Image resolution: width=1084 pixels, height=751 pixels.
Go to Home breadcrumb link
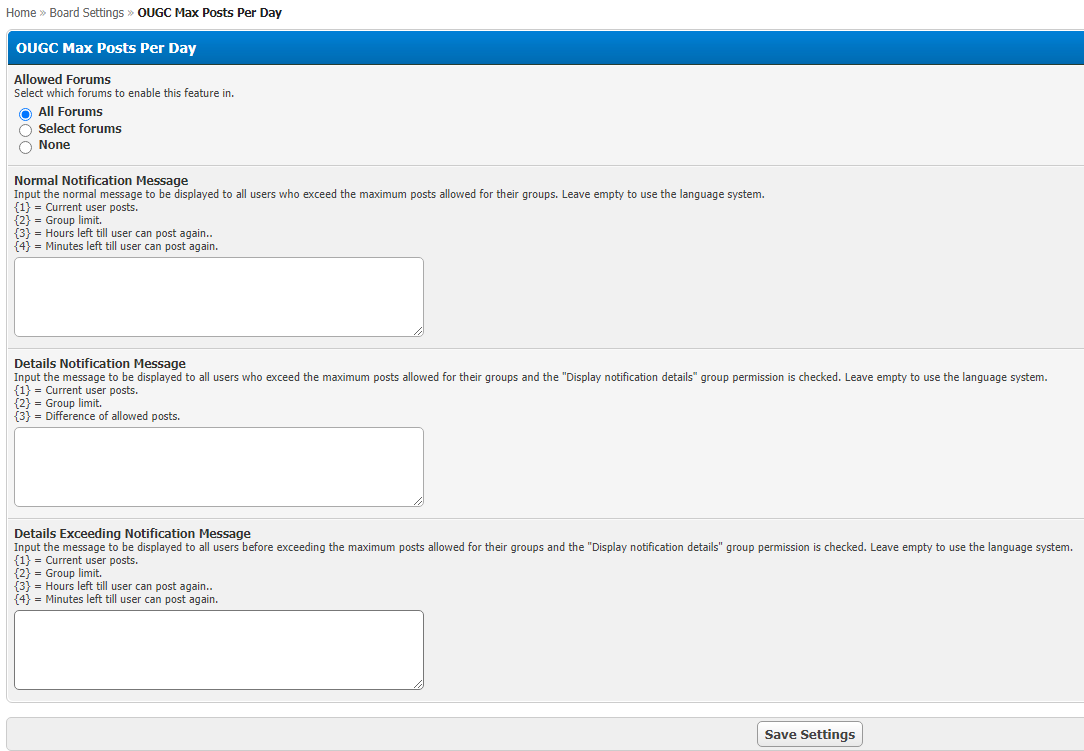(21, 13)
